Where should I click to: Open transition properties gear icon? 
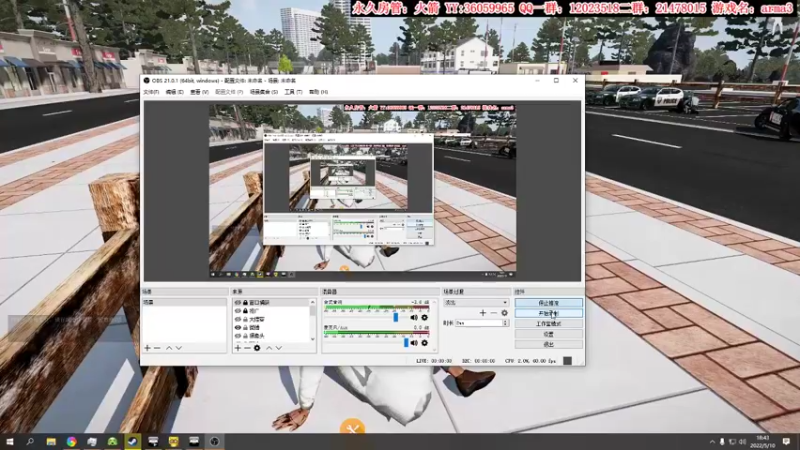coord(504,313)
